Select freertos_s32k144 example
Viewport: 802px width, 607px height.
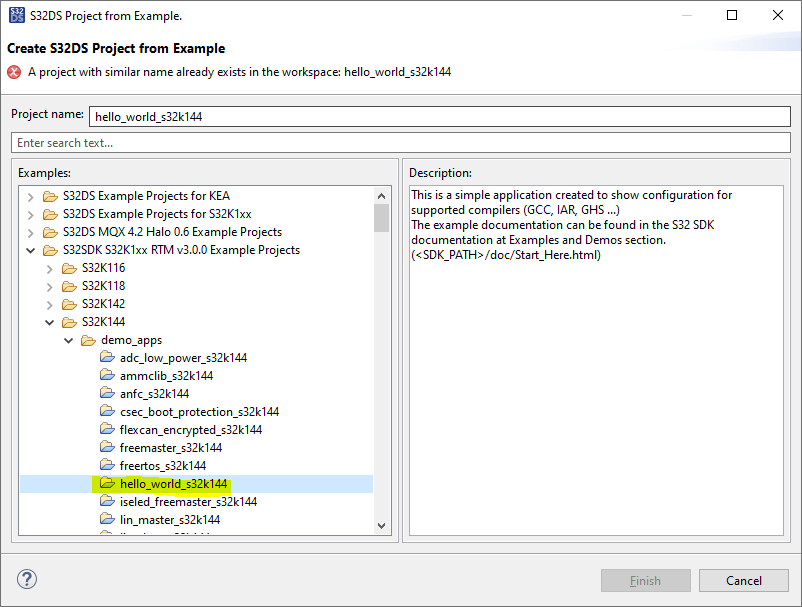(x=163, y=466)
